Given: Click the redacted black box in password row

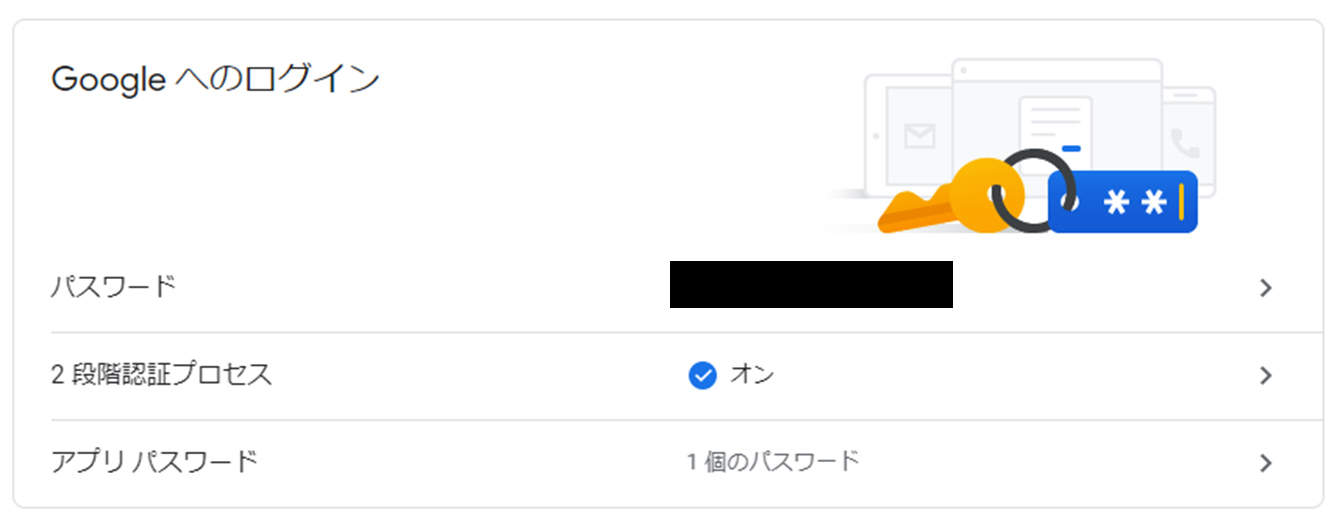Looking at the screenshot, I should [x=811, y=284].
